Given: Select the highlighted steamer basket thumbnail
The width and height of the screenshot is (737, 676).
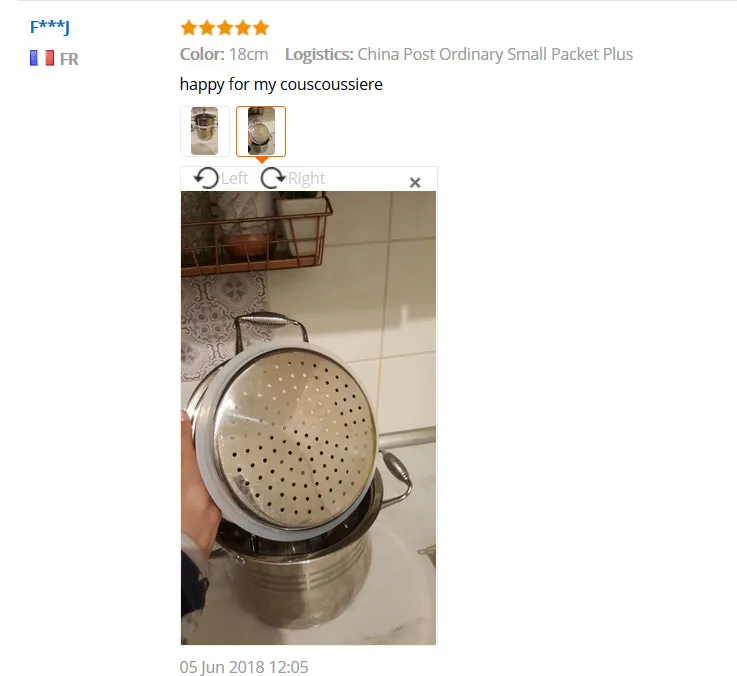Looking at the screenshot, I should 261,131.
